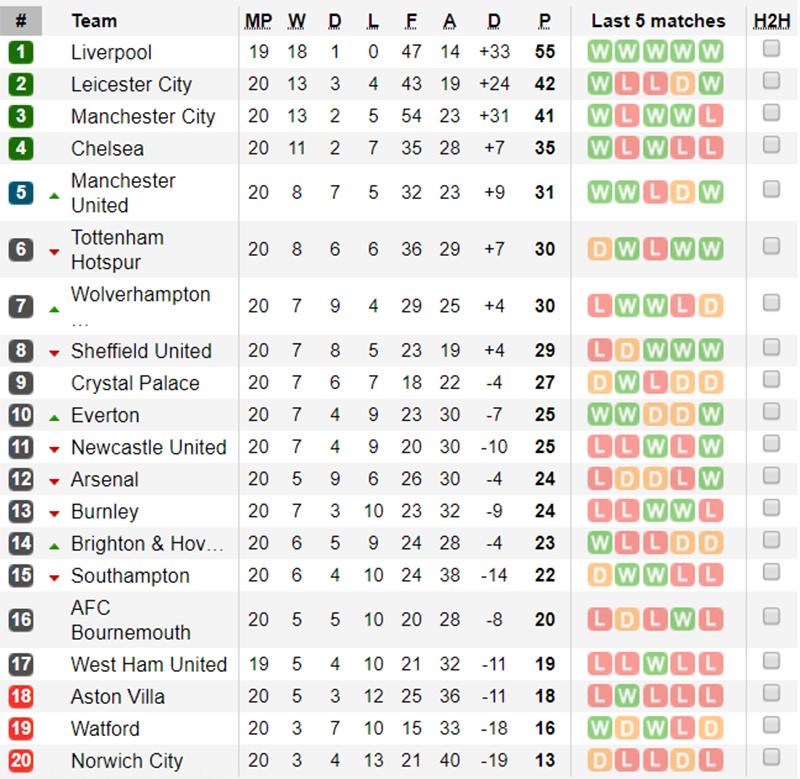Sort by the W wins column header
Screen dimensions: 800x779
pyautogui.click(x=297, y=21)
